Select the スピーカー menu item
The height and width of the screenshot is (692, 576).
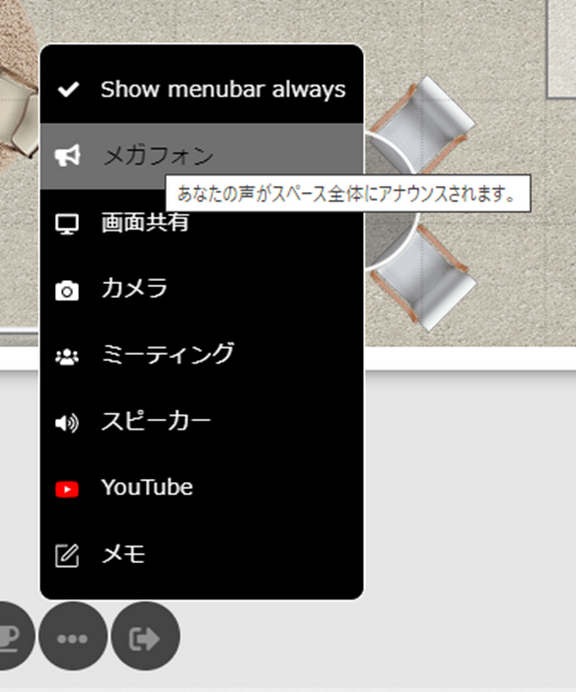202,421
